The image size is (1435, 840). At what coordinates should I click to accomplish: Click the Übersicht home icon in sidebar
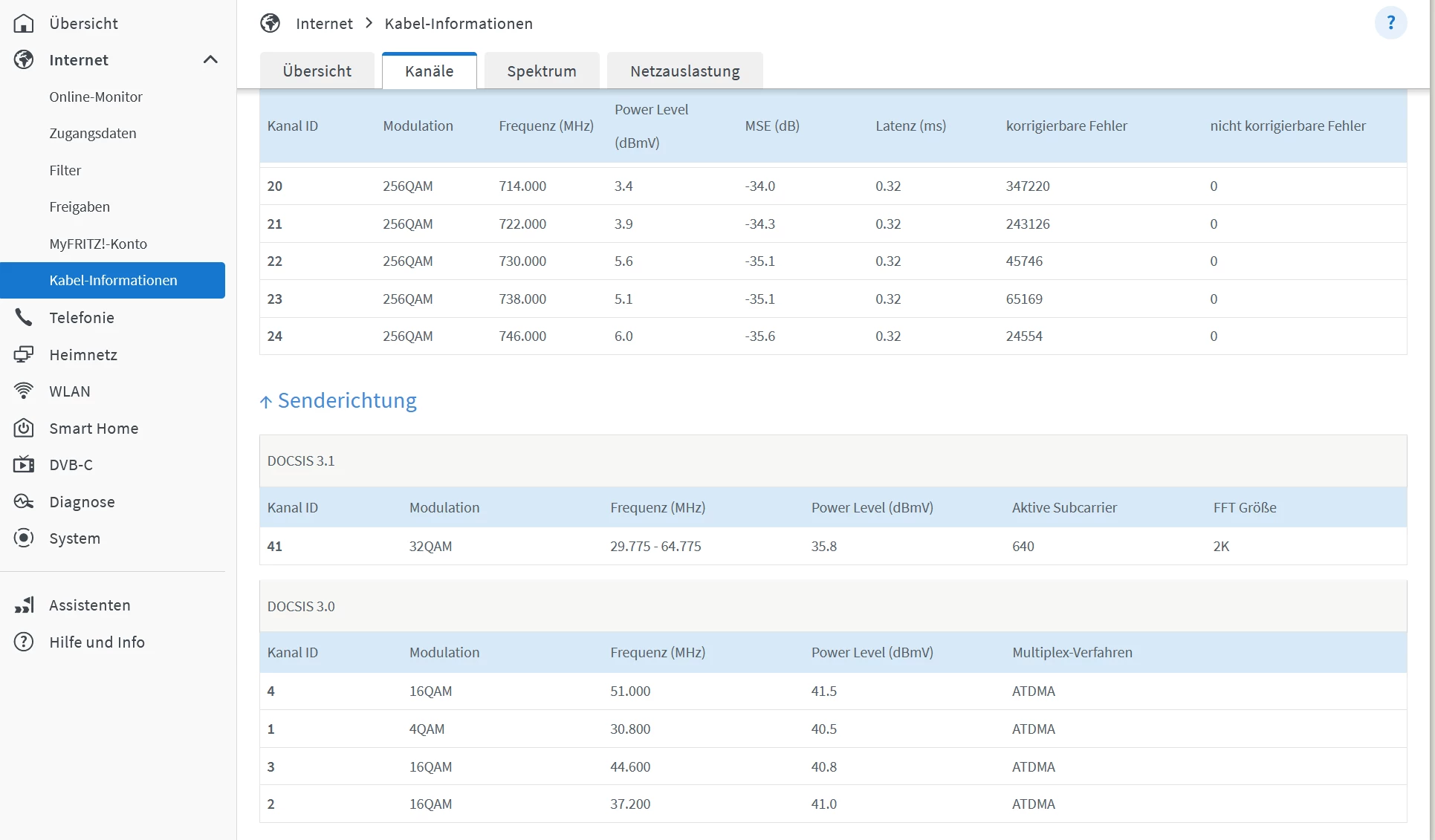coord(24,23)
